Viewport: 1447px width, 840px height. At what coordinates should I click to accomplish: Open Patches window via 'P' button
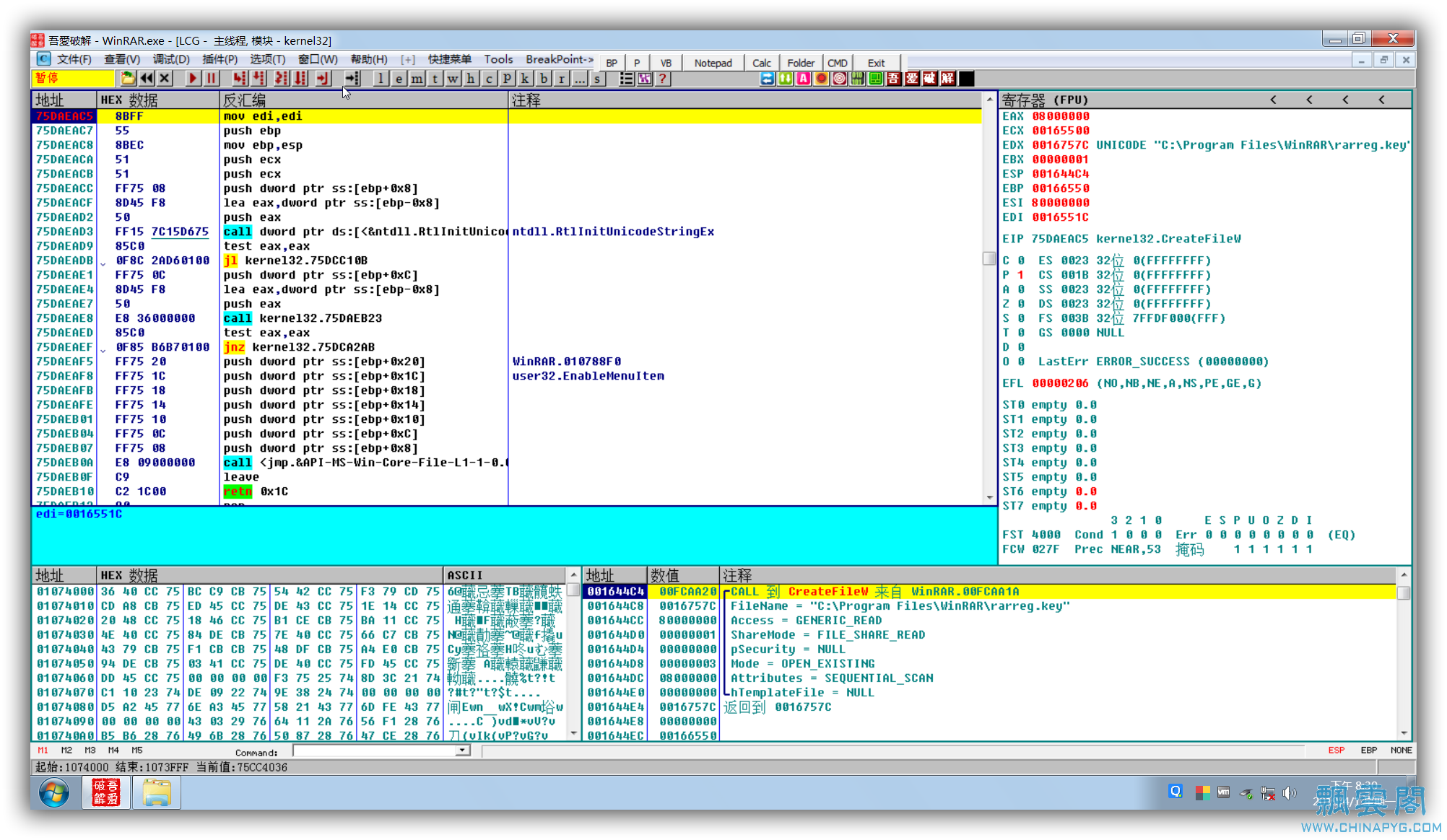[507, 79]
